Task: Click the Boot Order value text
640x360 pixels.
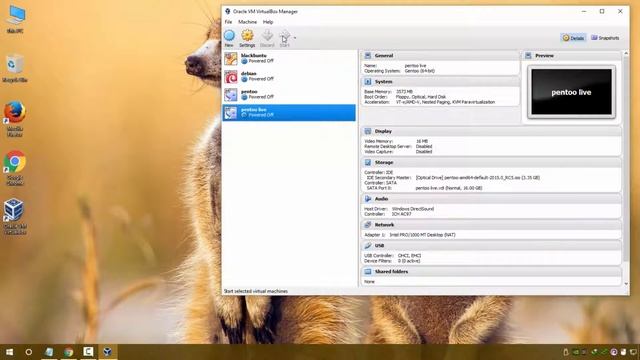Action: tap(420, 97)
